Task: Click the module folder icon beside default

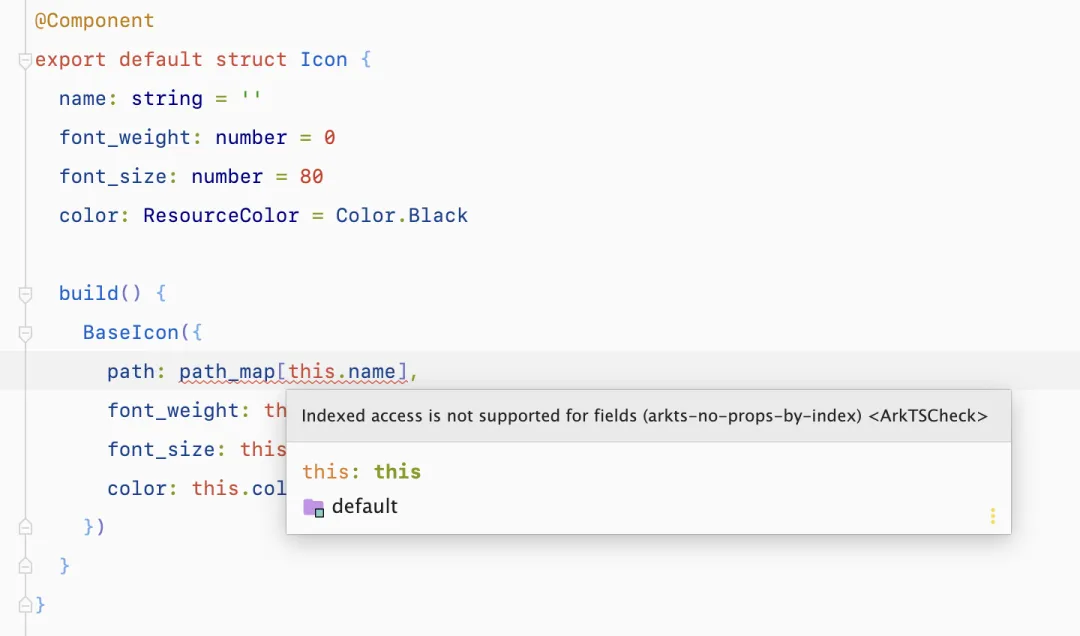Action: pyautogui.click(x=313, y=507)
